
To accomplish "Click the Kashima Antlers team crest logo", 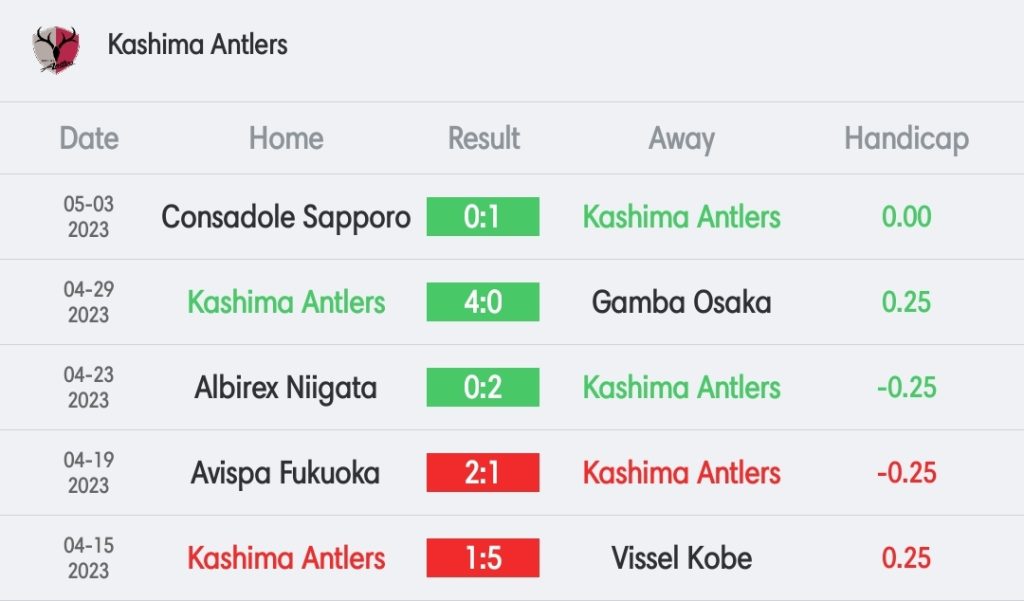I will [x=56, y=49].
